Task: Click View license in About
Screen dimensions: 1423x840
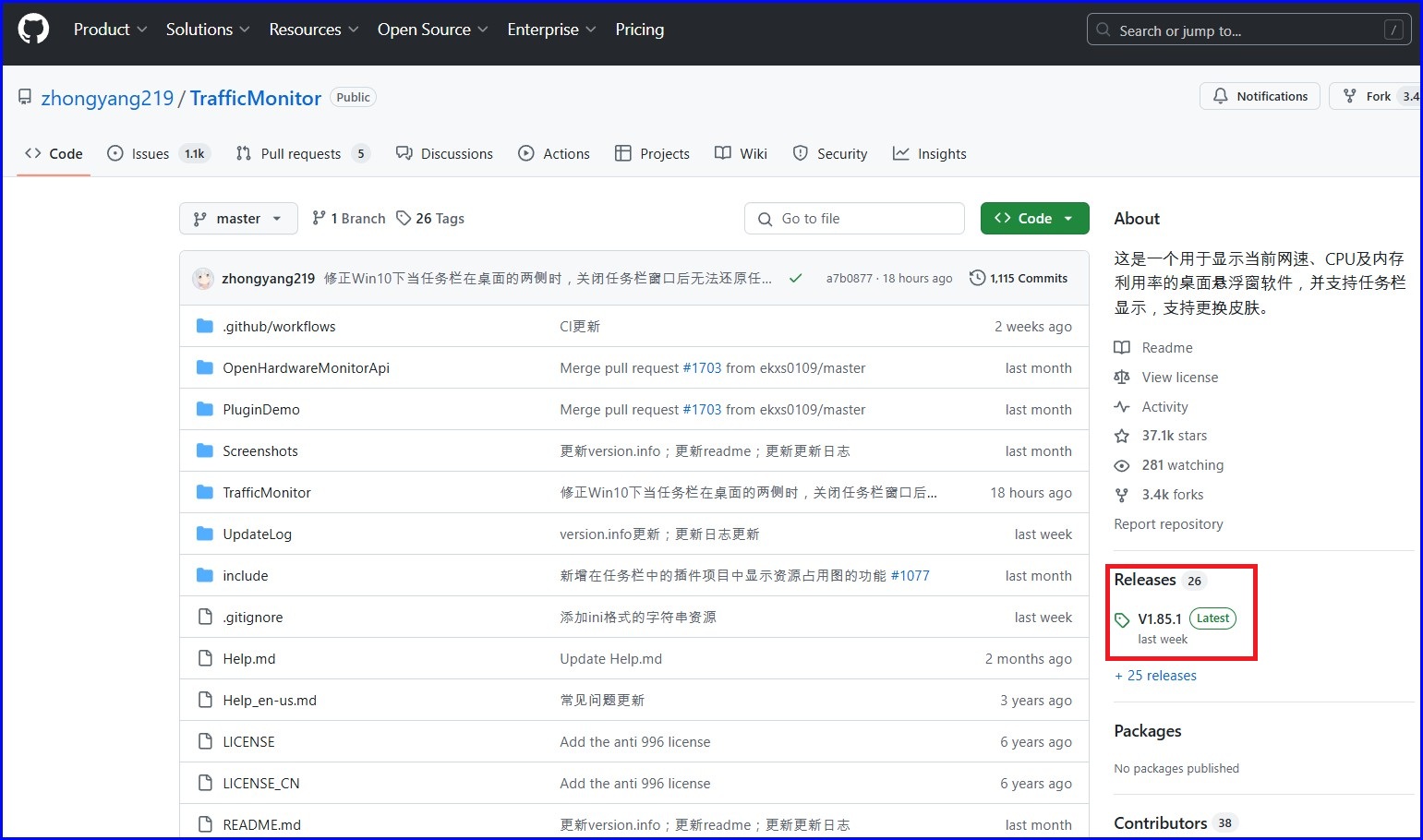Action: [1166, 377]
